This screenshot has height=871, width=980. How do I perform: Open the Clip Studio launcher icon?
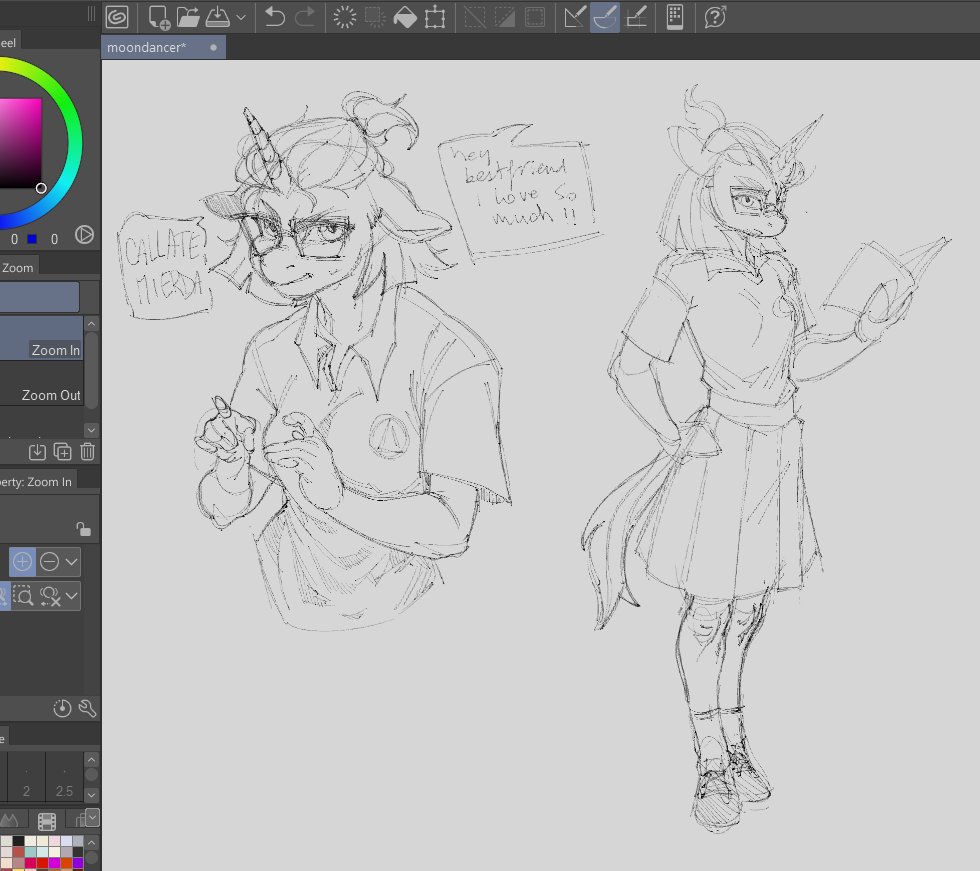click(117, 17)
